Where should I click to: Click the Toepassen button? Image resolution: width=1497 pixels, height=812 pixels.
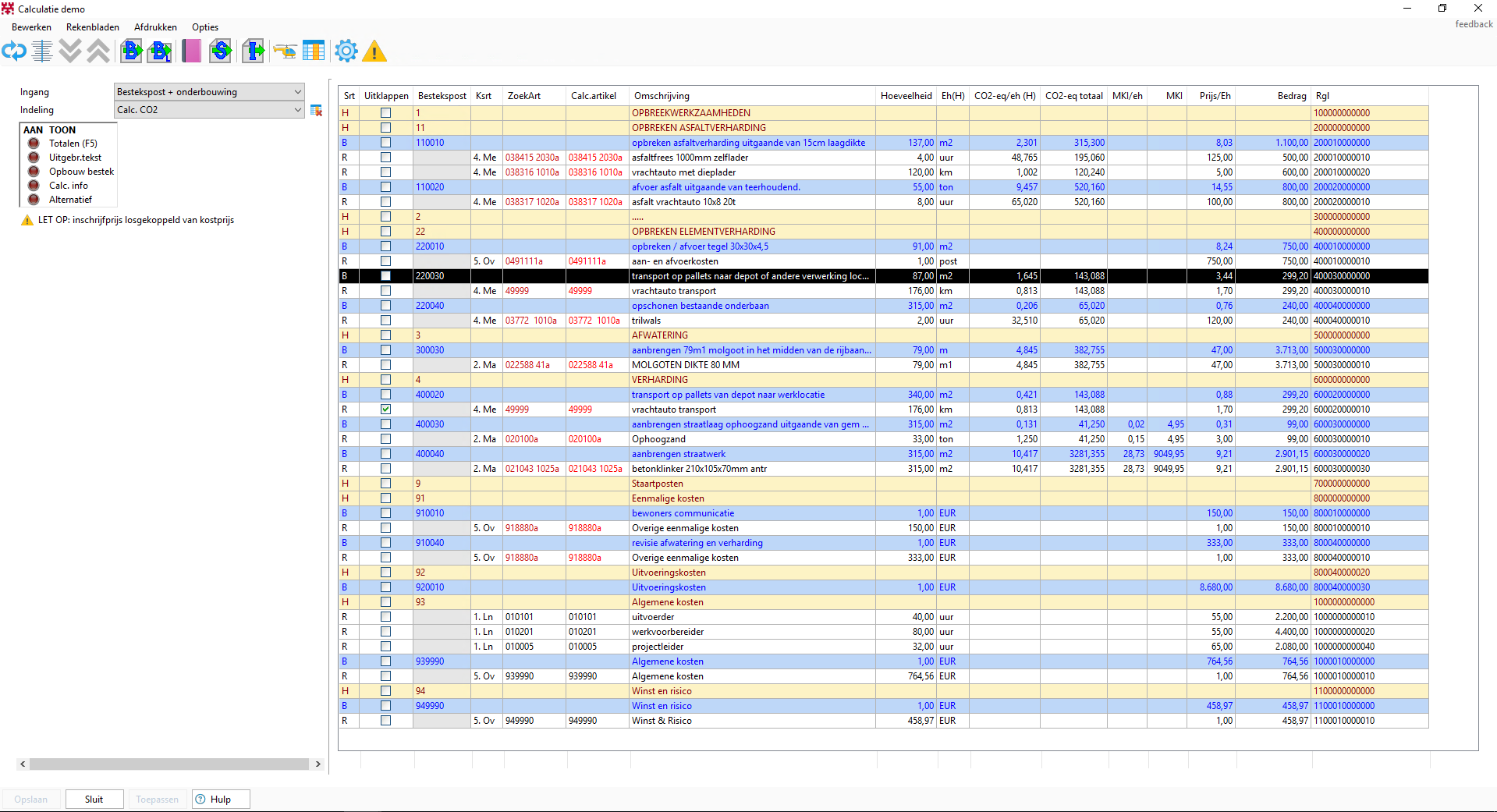click(157, 800)
